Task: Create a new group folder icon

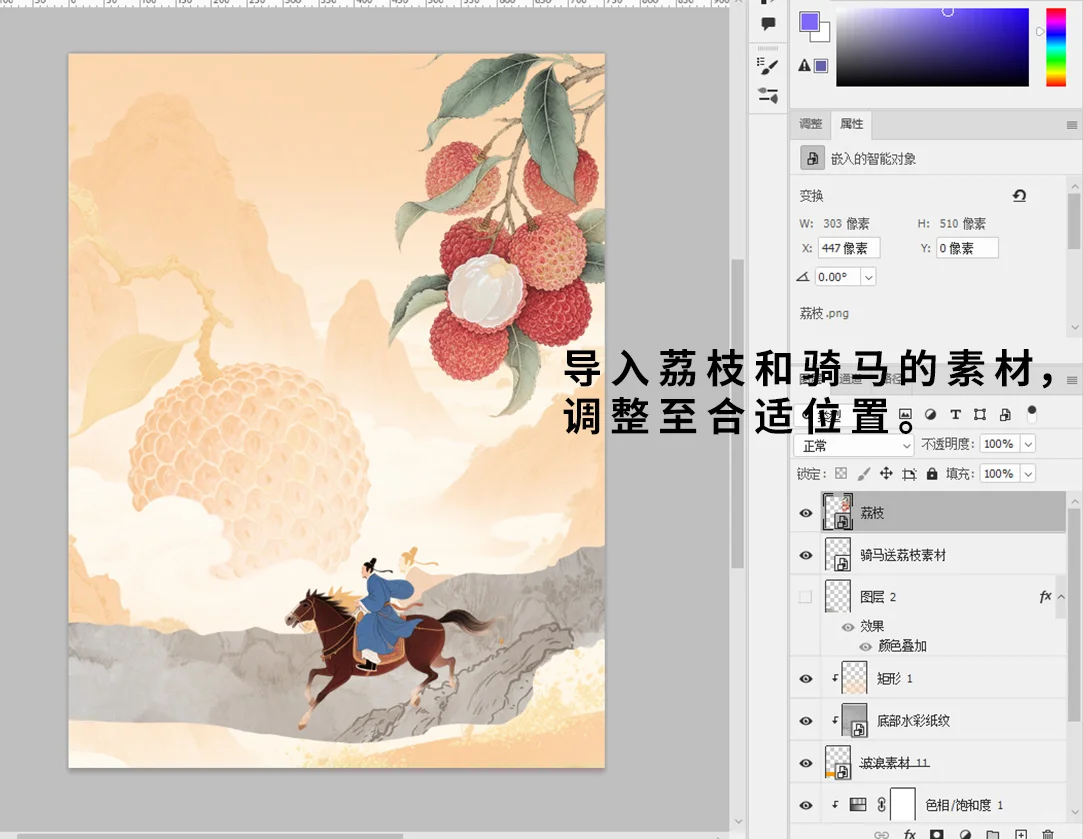Action: (x=993, y=834)
